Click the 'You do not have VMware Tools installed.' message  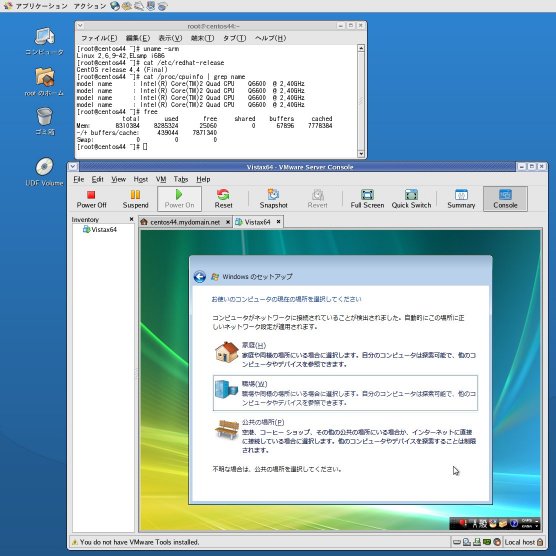(x=139, y=542)
